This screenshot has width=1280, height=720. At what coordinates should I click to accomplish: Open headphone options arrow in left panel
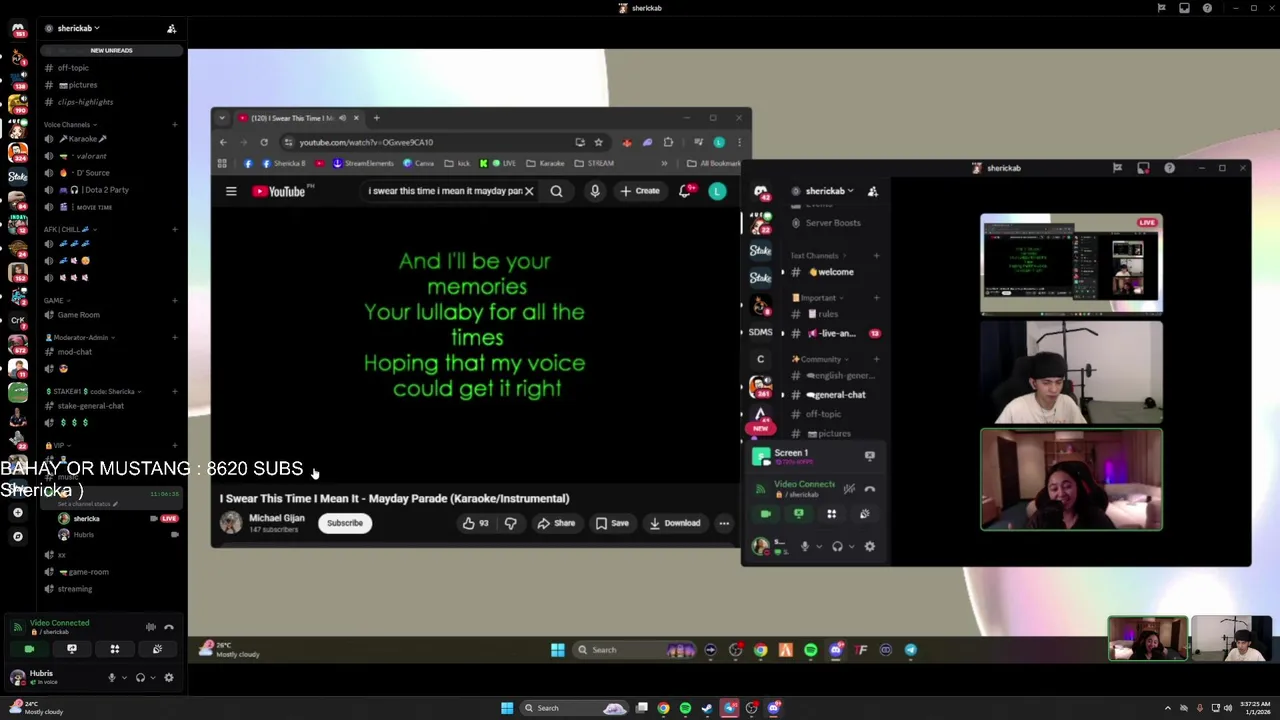152,677
